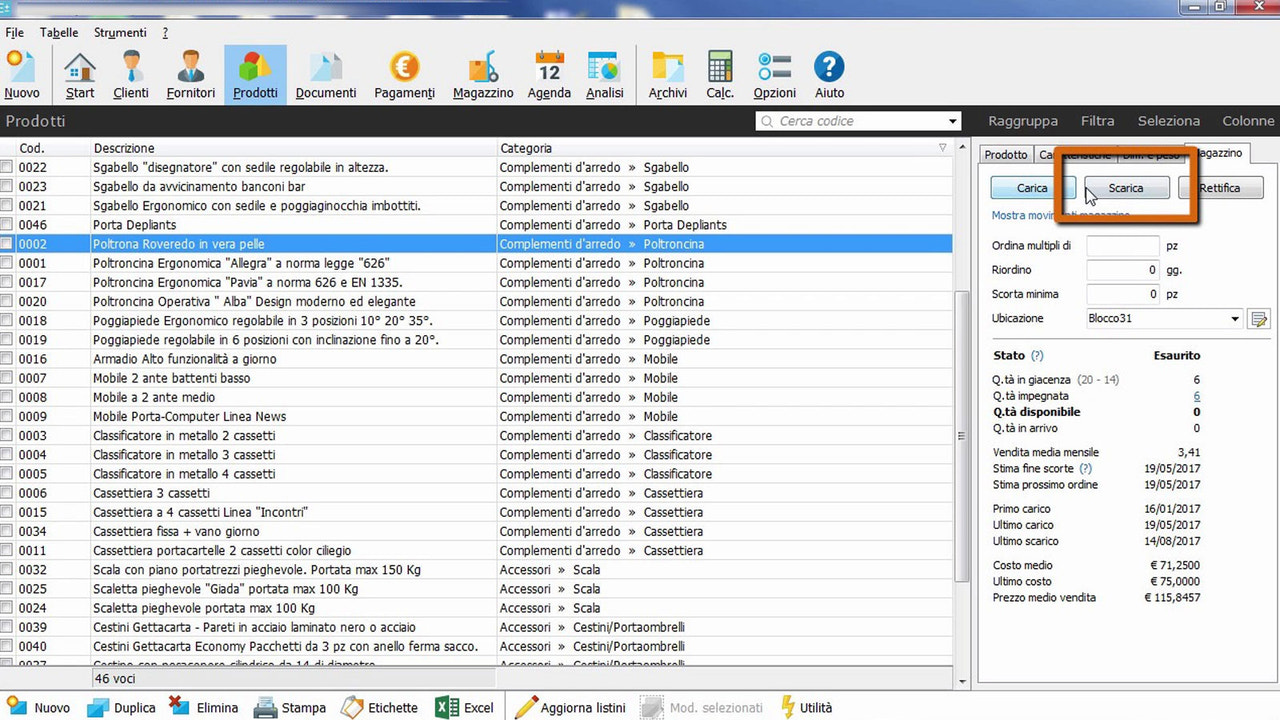Print the list with Stampa
The width and height of the screenshot is (1280, 720).
[x=289, y=707]
